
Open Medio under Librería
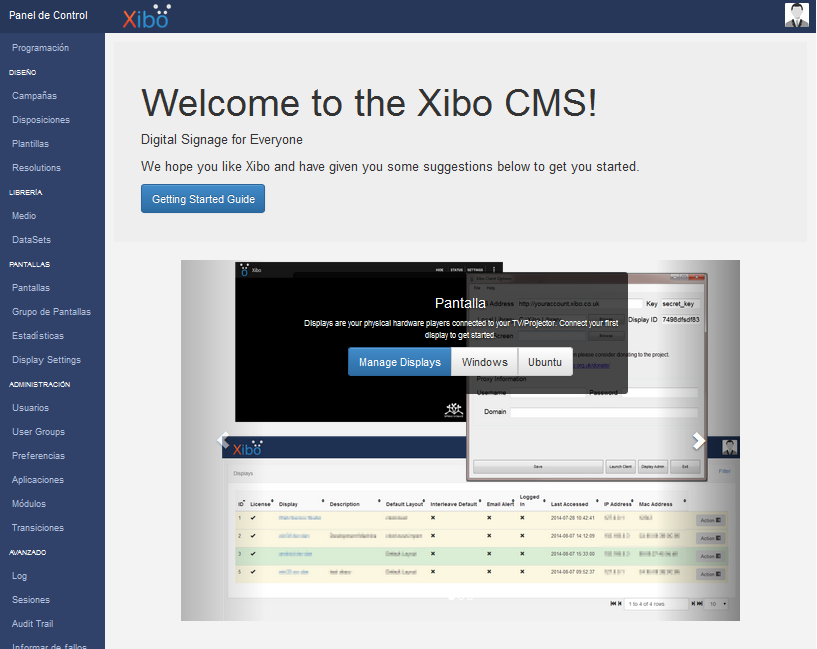pyautogui.click(x=24, y=216)
